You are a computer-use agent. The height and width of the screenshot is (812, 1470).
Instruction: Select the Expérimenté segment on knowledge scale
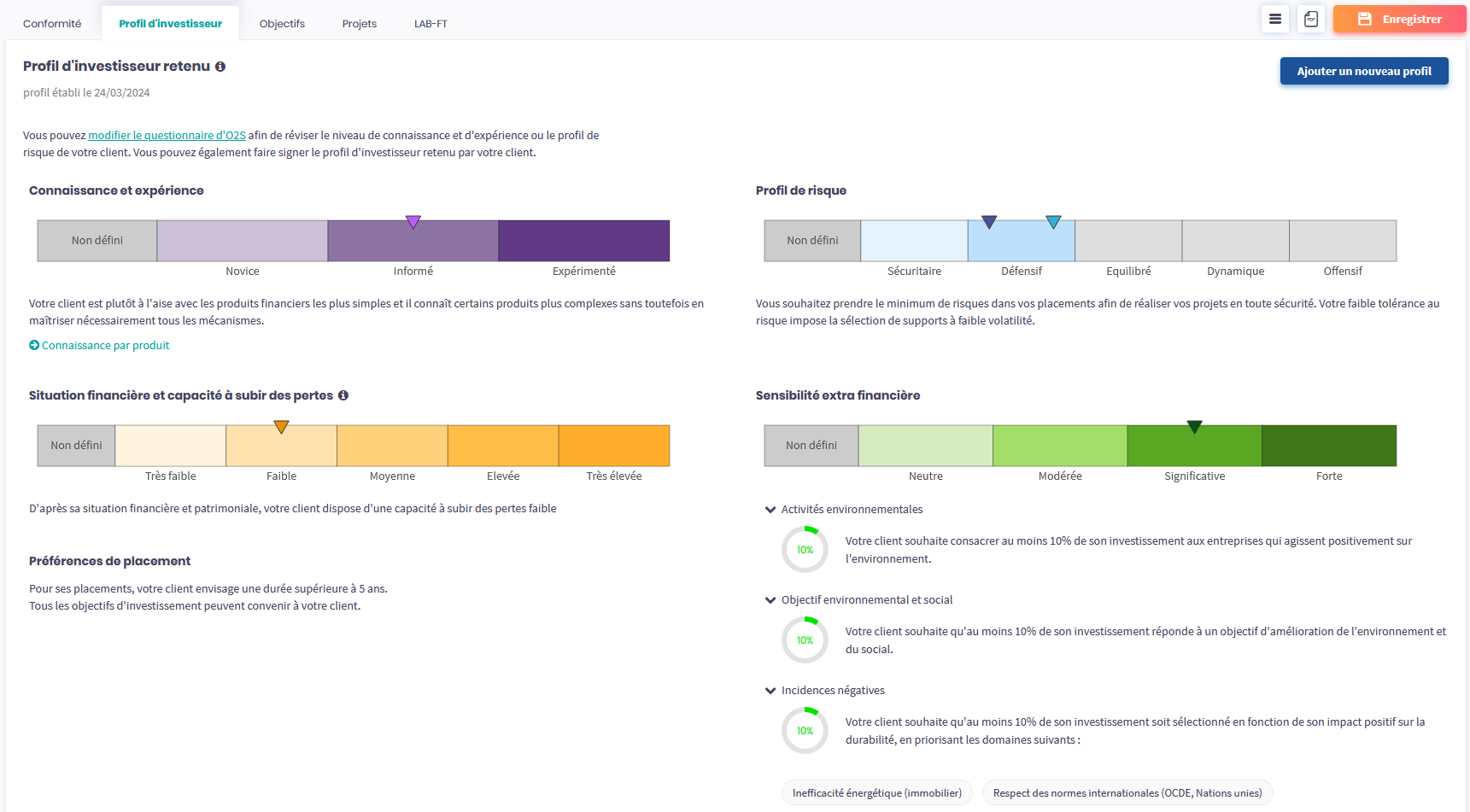coord(583,241)
